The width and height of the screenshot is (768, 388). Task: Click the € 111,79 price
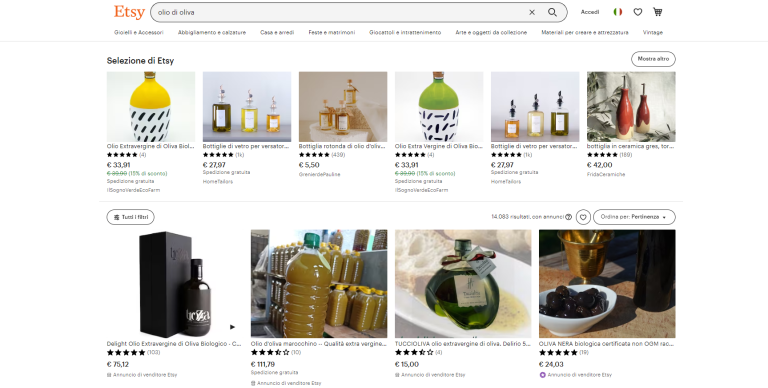point(263,364)
